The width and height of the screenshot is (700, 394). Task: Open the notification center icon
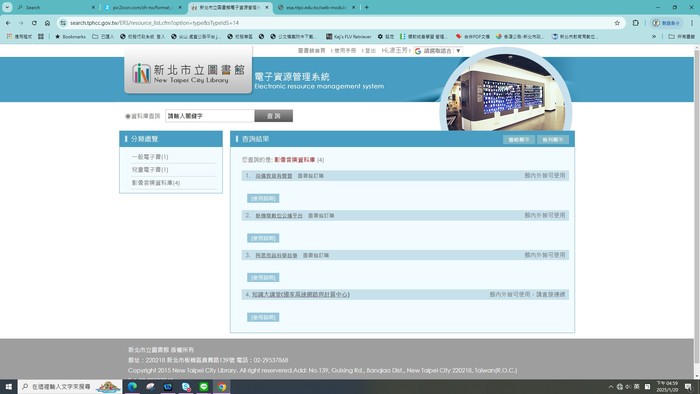[689, 386]
